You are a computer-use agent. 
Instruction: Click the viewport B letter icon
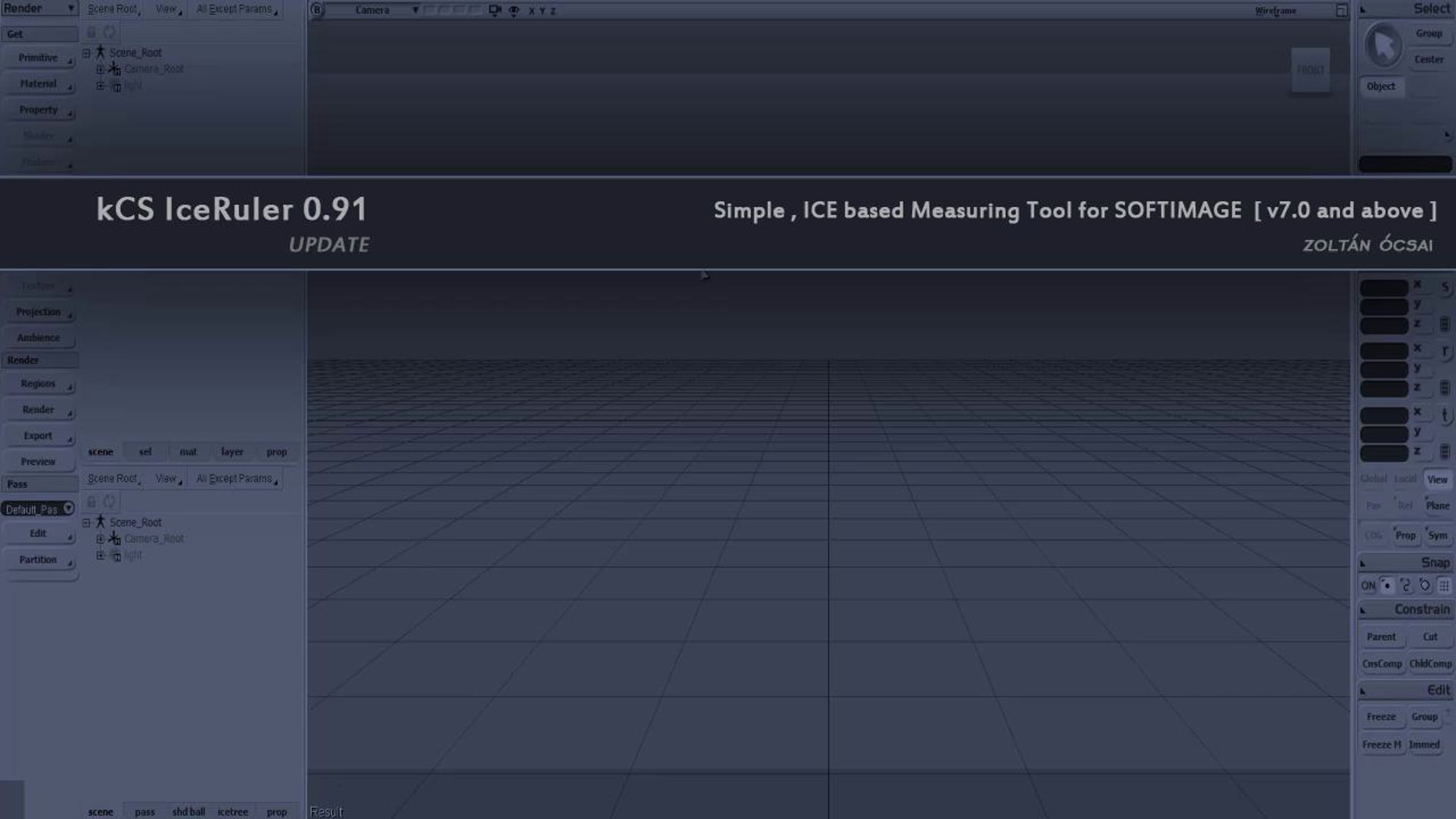317,10
